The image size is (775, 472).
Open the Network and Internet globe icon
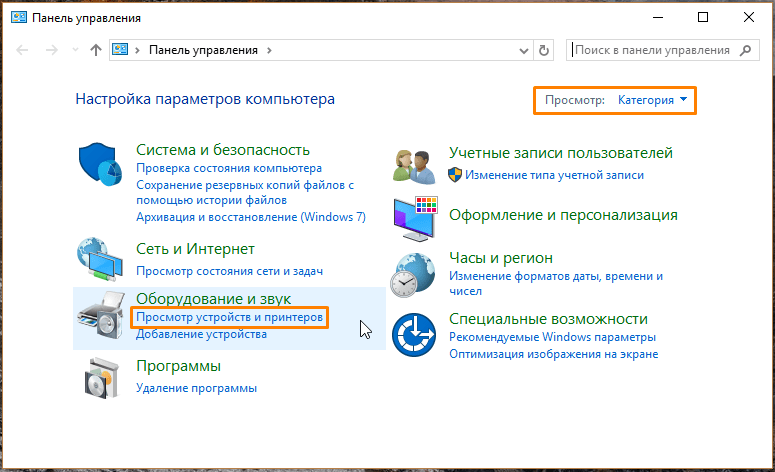pos(100,260)
